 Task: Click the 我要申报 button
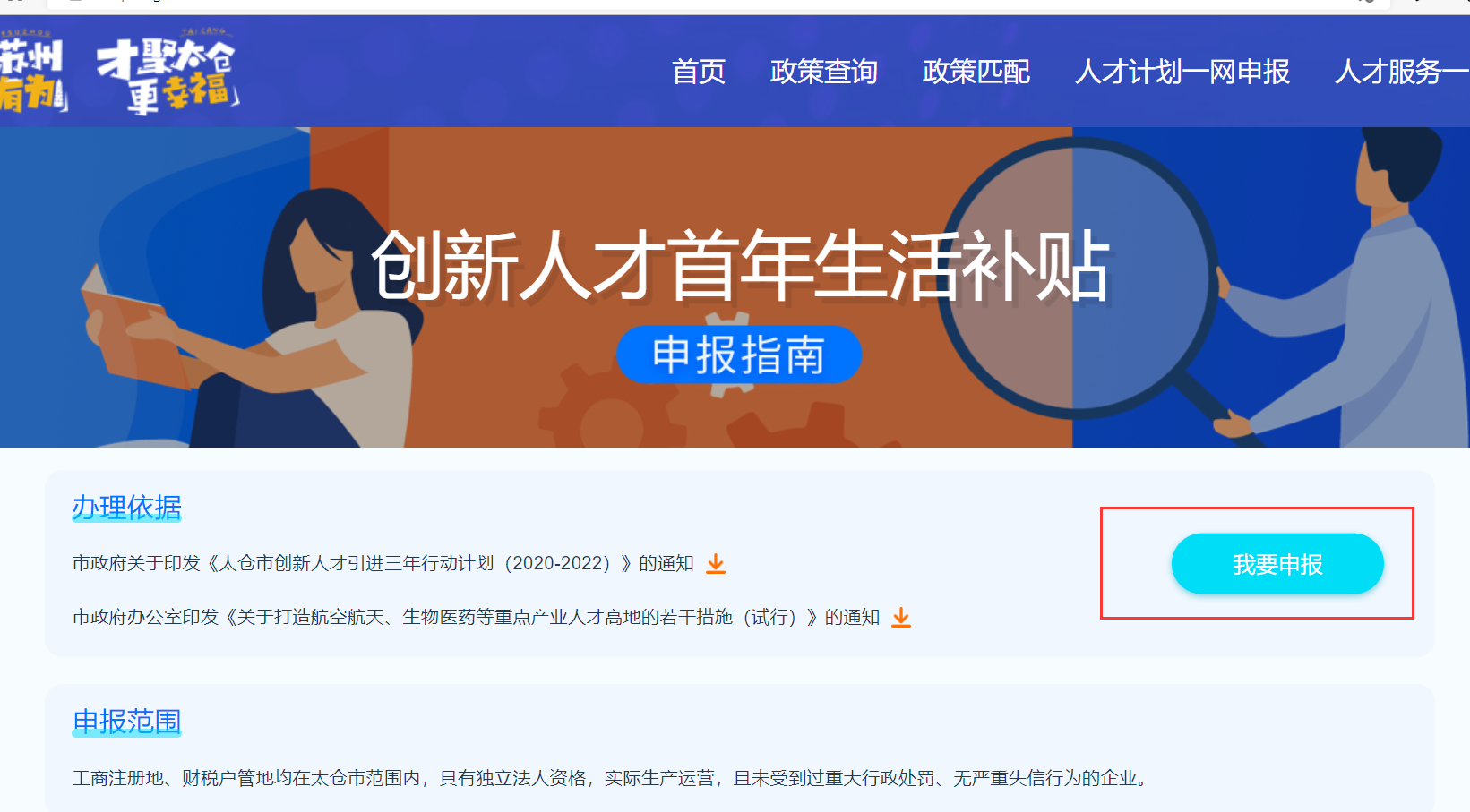(x=1277, y=564)
